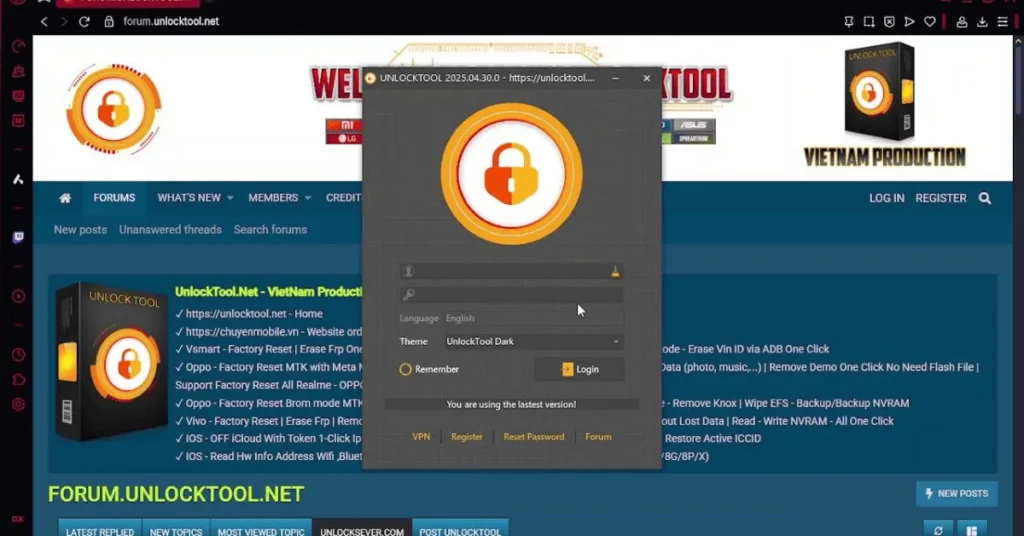
Task: Open the Language dropdown showing English
Action: tap(533, 318)
